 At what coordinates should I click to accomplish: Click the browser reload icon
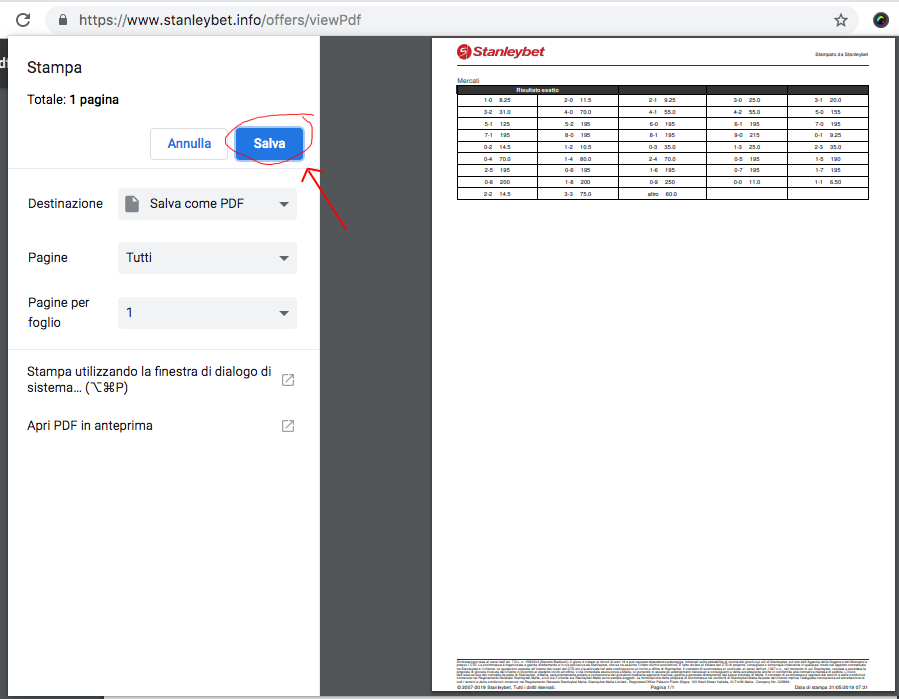click(x=22, y=20)
